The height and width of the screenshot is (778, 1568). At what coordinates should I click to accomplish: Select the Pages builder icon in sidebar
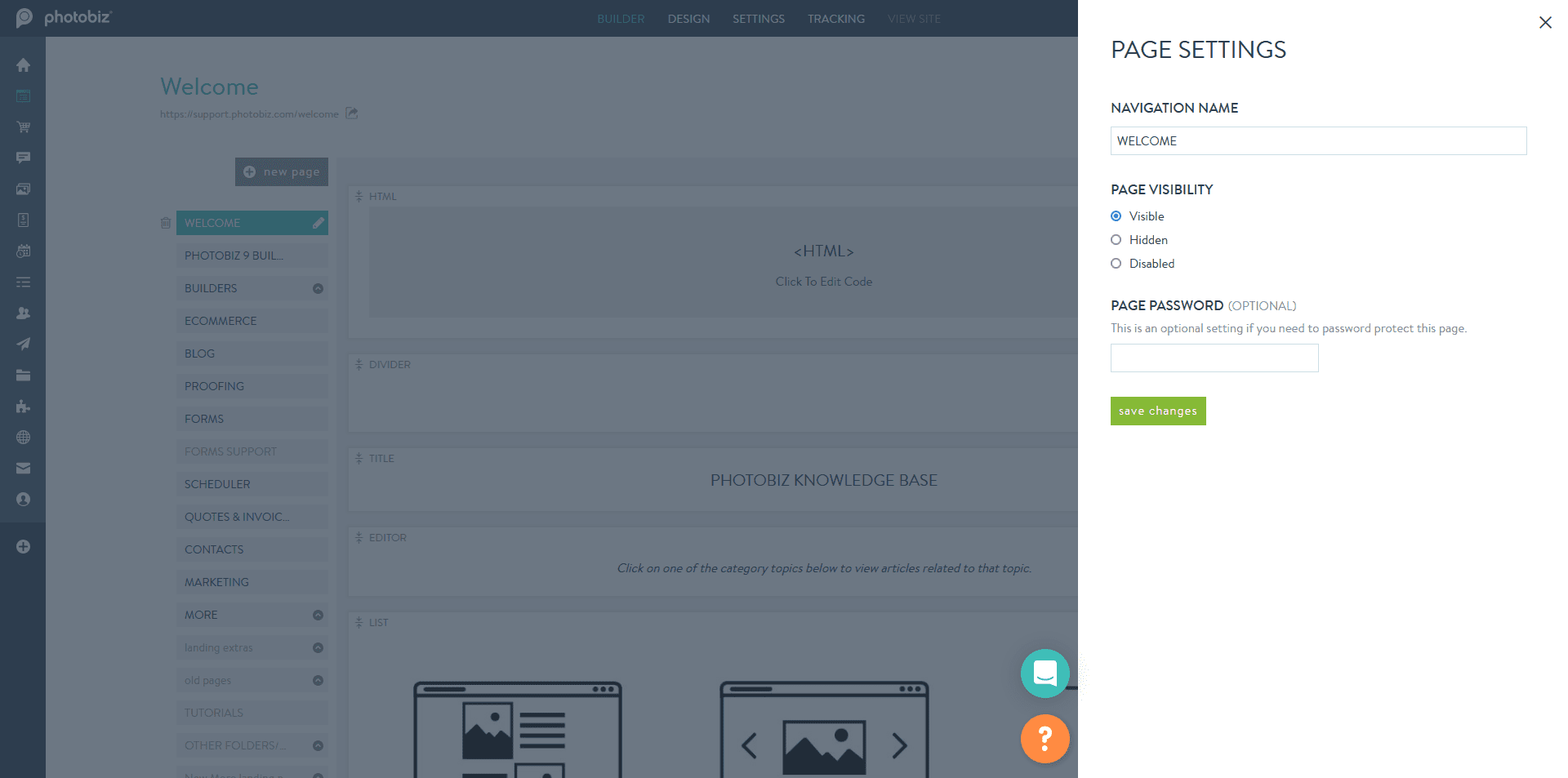(x=23, y=96)
